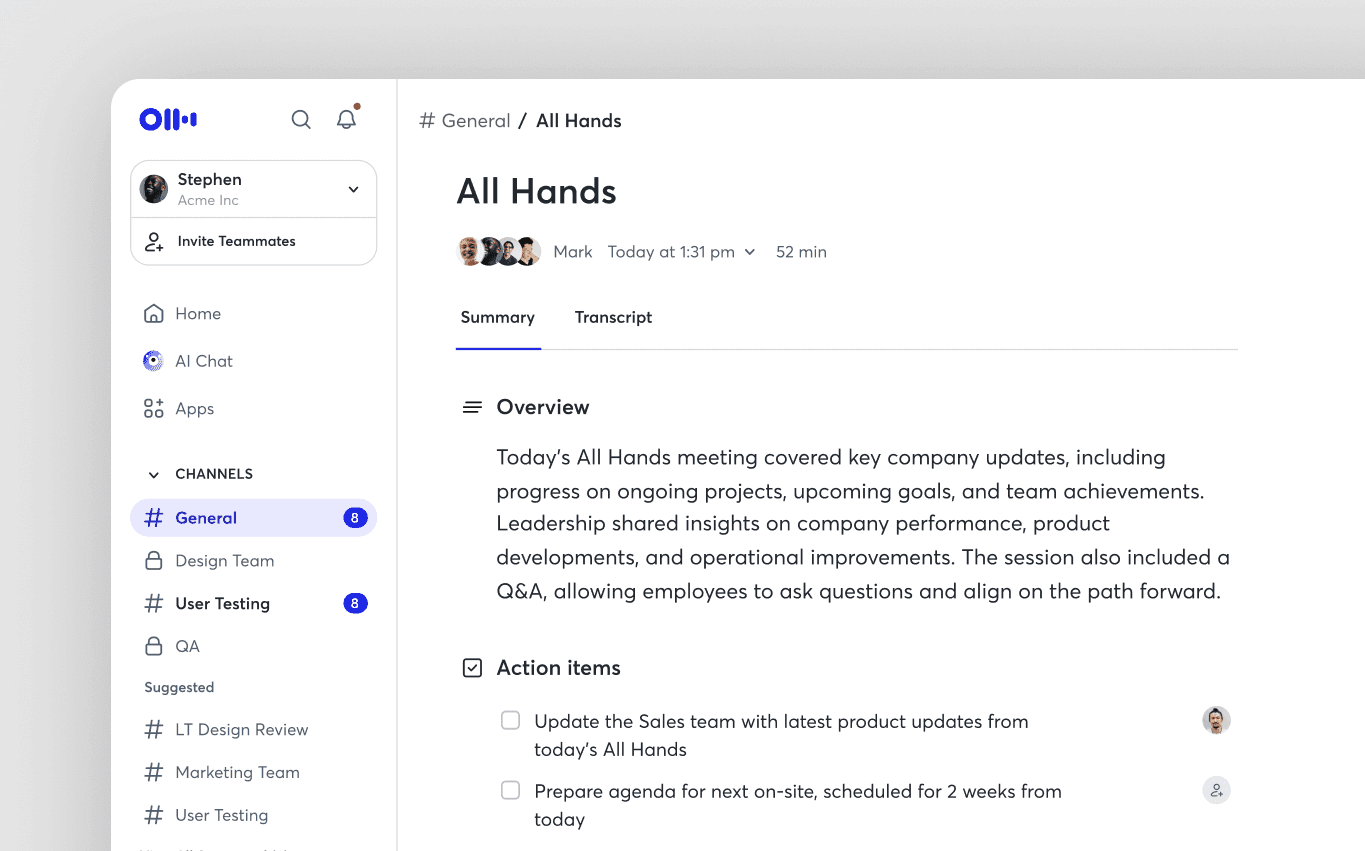Open the bold User Testing channel with badge
The height and width of the screenshot is (851, 1365).
coord(253,603)
